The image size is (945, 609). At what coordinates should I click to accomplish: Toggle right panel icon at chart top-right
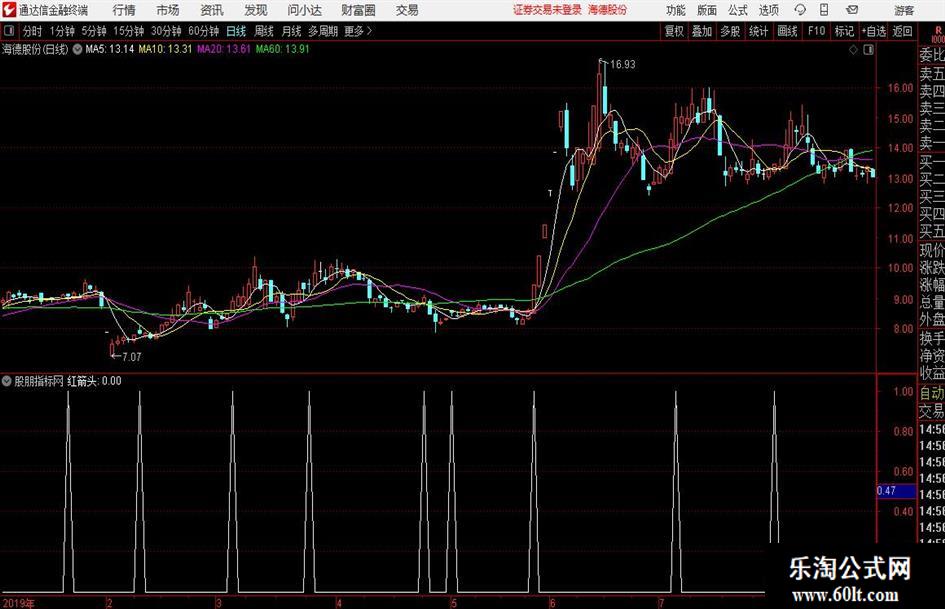point(868,50)
